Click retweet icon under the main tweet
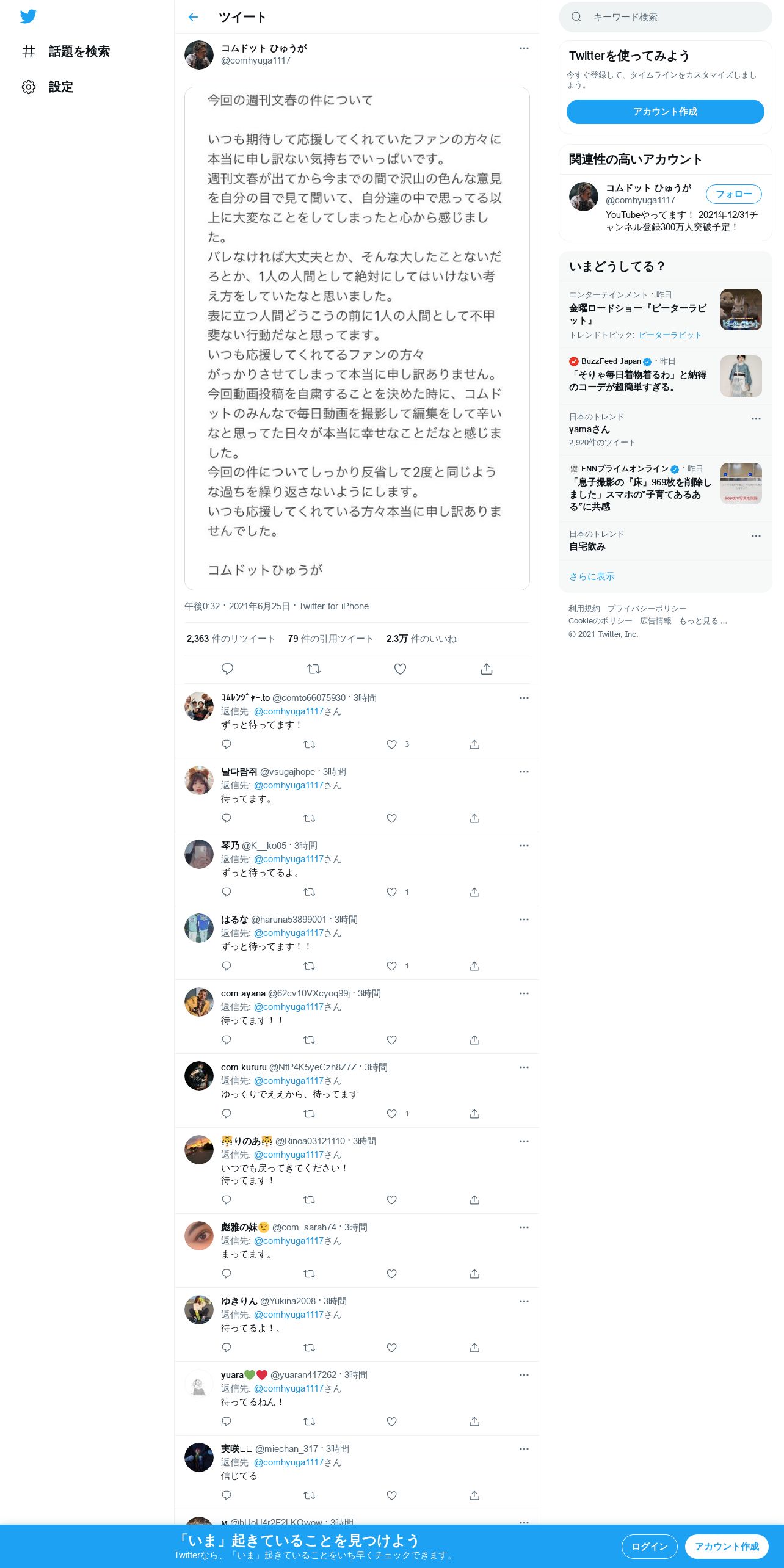Screen dimensions: 784x1568 314,669
